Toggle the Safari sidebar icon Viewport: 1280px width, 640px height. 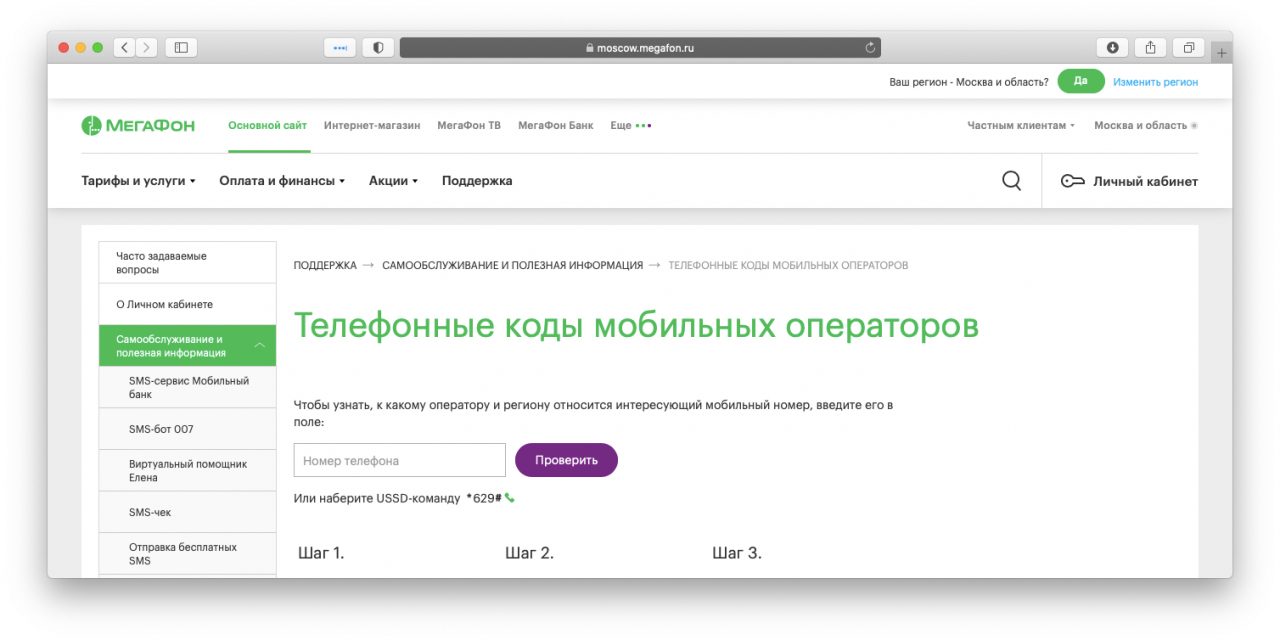pyautogui.click(x=181, y=46)
